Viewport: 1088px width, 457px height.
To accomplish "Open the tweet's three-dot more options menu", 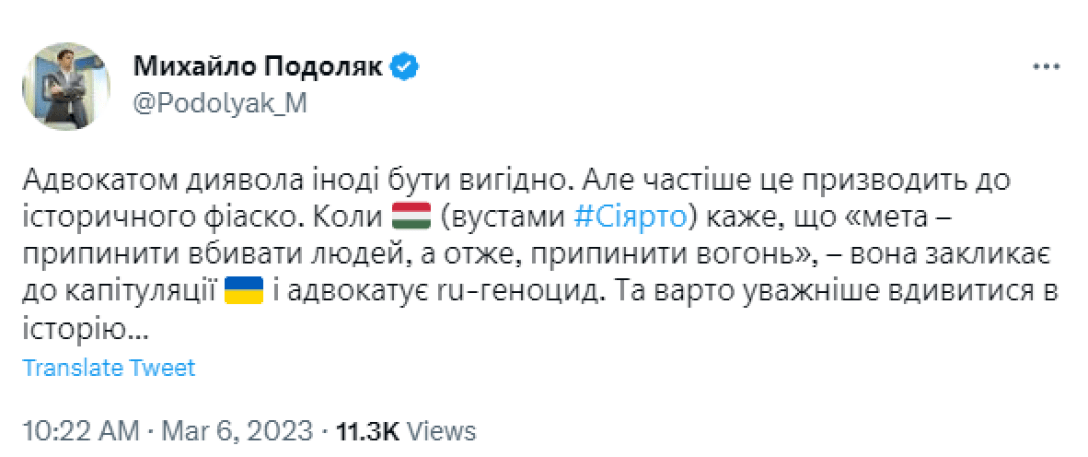I will (x=1045, y=67).
